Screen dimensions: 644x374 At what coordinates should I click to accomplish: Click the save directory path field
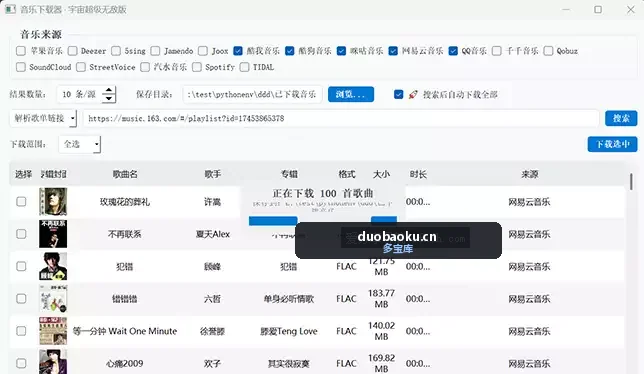252,94
